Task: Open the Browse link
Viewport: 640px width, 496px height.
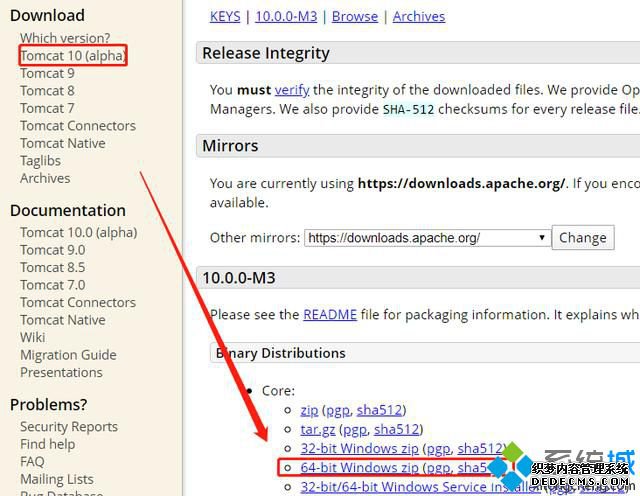Action: [x=355, y=16]
